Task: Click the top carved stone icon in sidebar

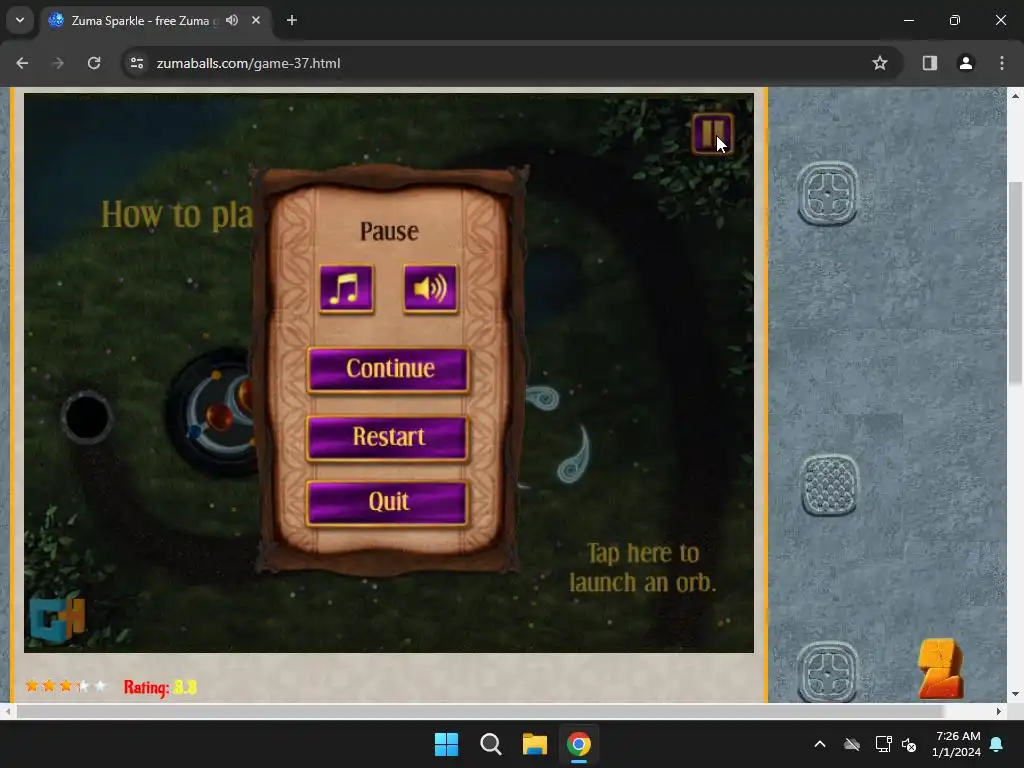Action: [x=828, y=193]
